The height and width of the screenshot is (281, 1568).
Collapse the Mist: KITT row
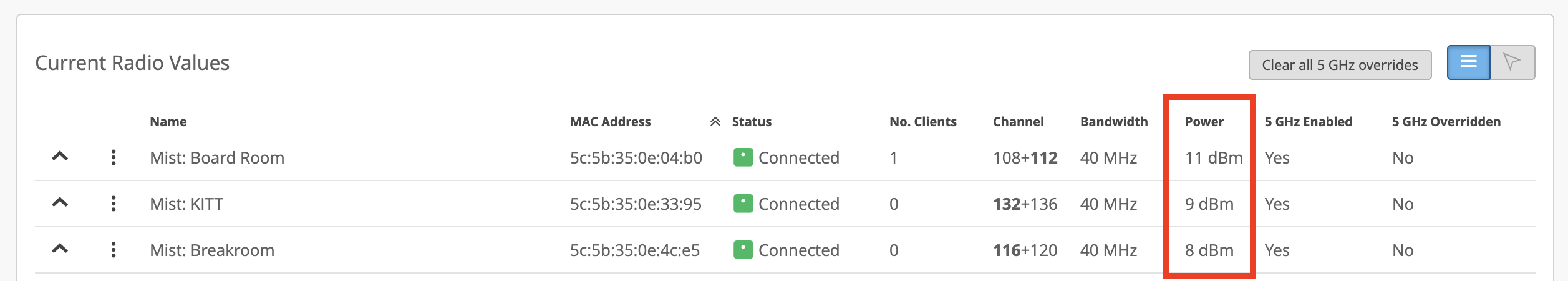click(60, 203)
